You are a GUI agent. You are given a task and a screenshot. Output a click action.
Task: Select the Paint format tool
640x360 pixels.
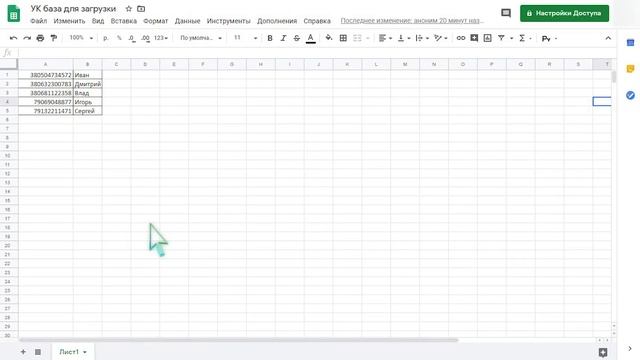(53, 38)
